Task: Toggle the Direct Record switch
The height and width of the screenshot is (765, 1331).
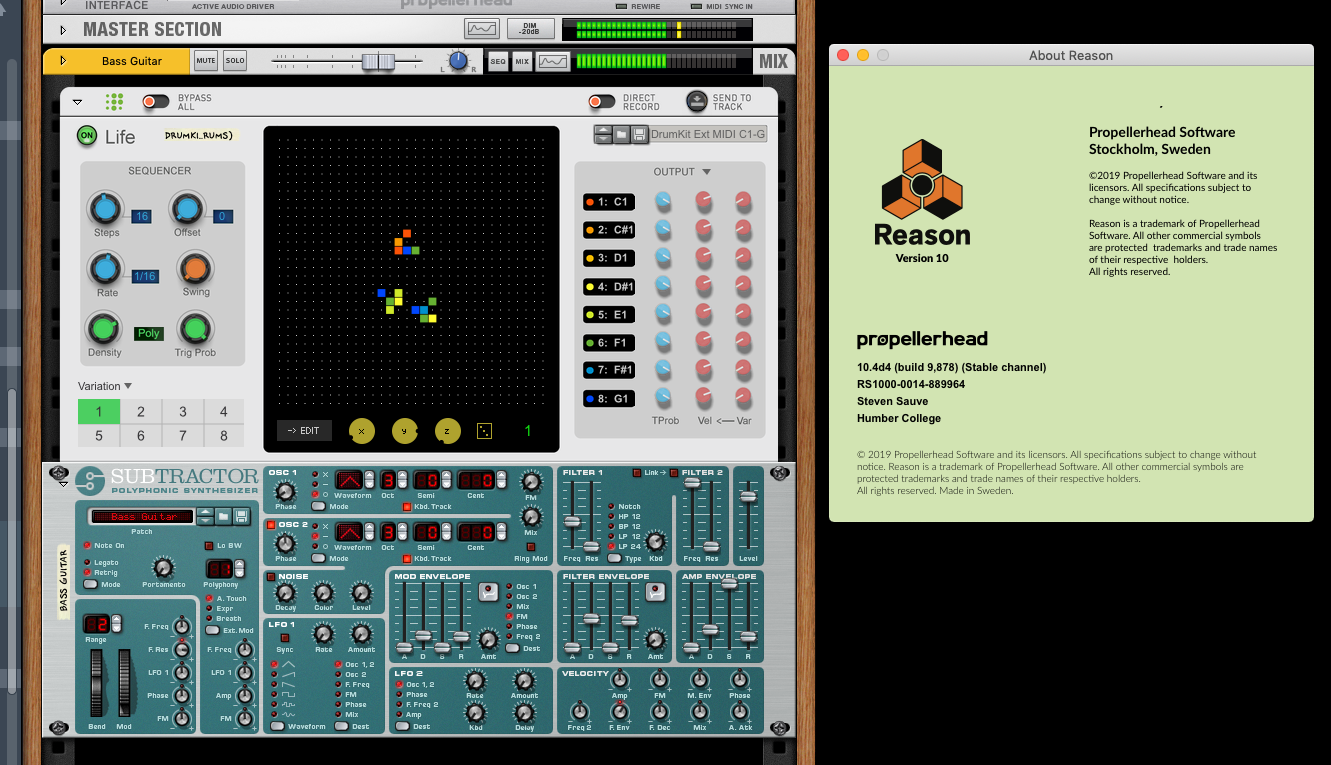Action: pos(601,102)
